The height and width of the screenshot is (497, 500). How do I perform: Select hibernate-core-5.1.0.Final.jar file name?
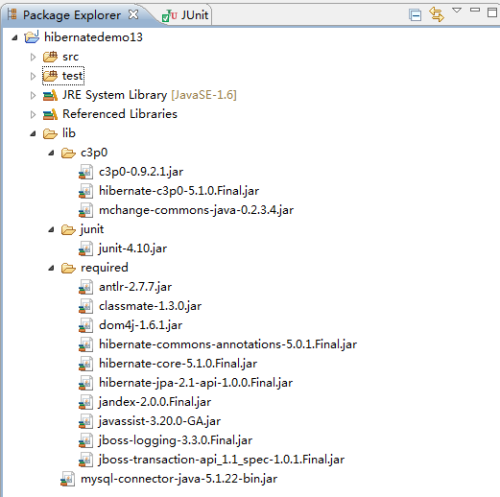[x=178, y=364]
